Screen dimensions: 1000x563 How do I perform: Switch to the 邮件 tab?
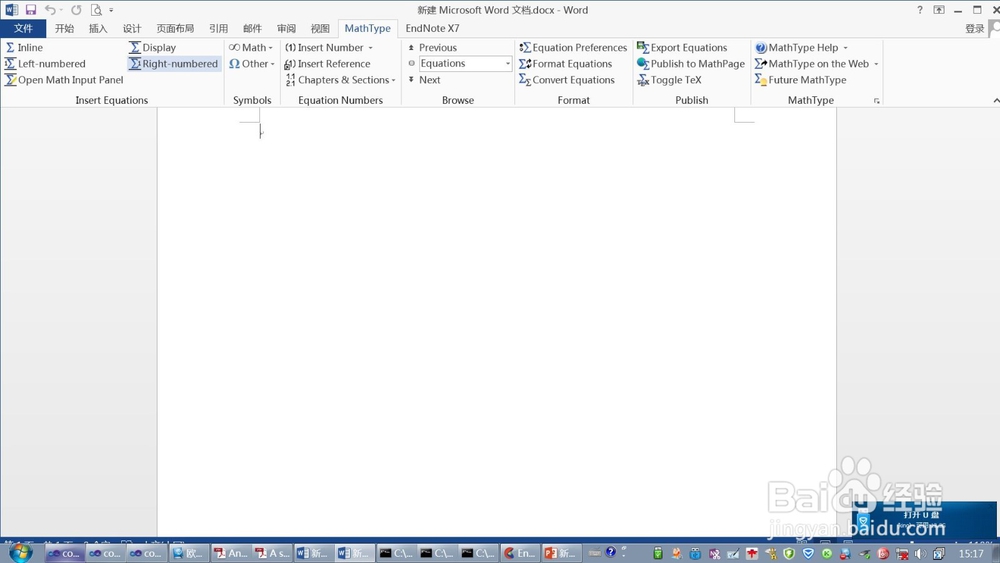253,28
